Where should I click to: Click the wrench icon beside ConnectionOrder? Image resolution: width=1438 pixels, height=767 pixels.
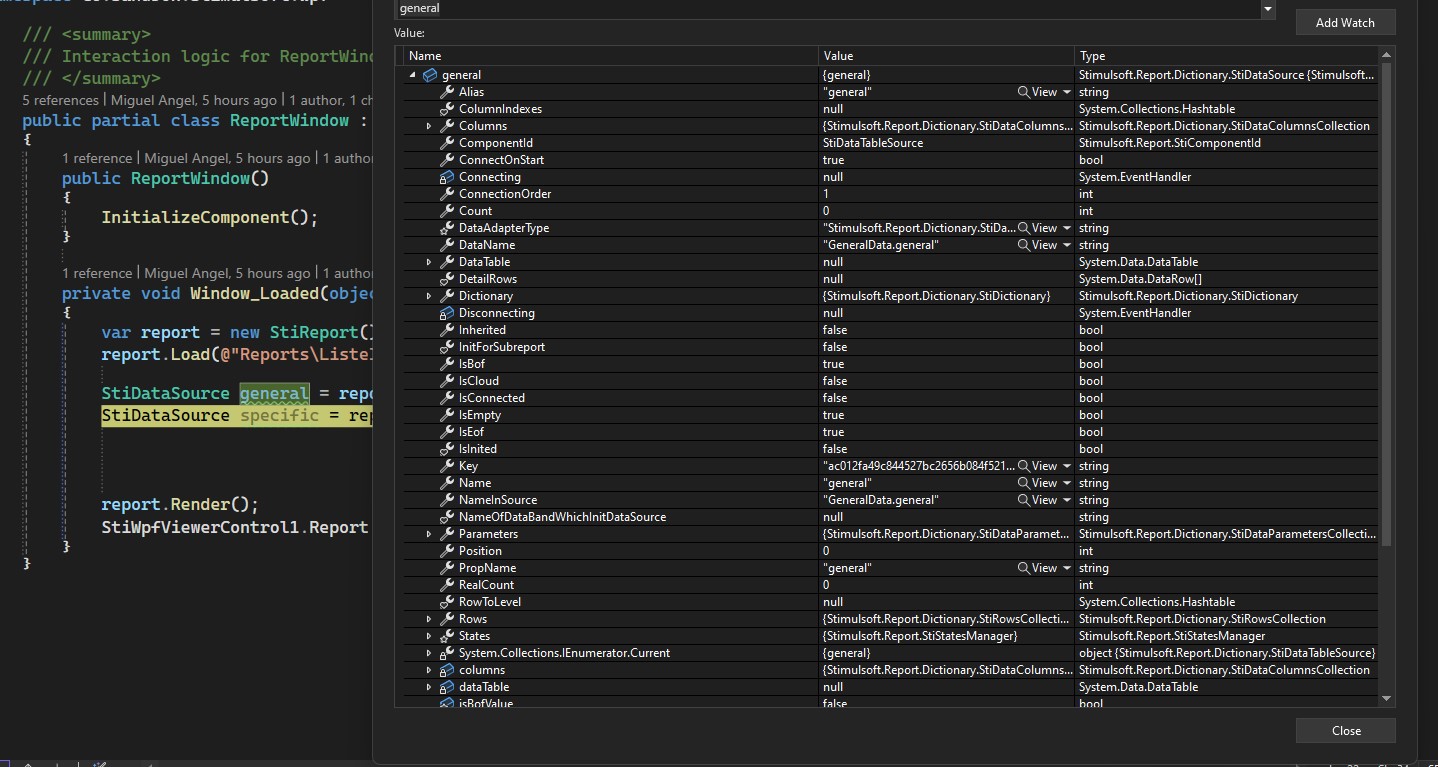coord(447,194)
